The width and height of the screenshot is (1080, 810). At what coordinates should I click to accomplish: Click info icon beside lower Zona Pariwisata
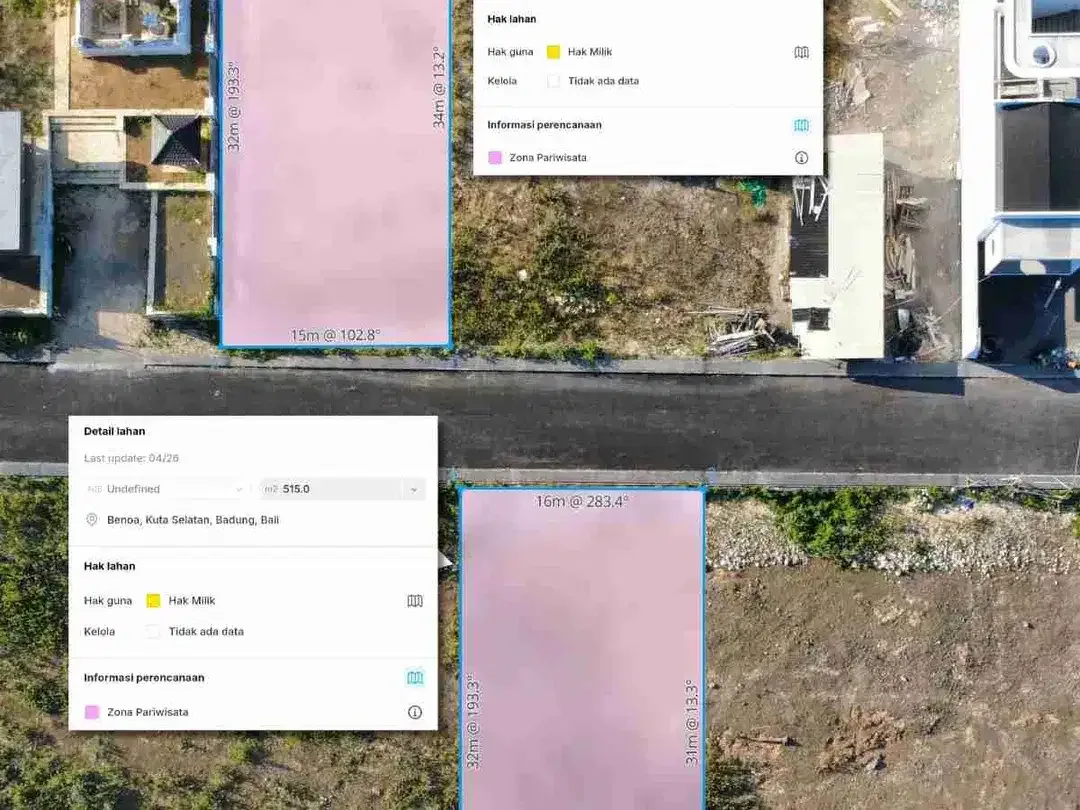[415, 712]
